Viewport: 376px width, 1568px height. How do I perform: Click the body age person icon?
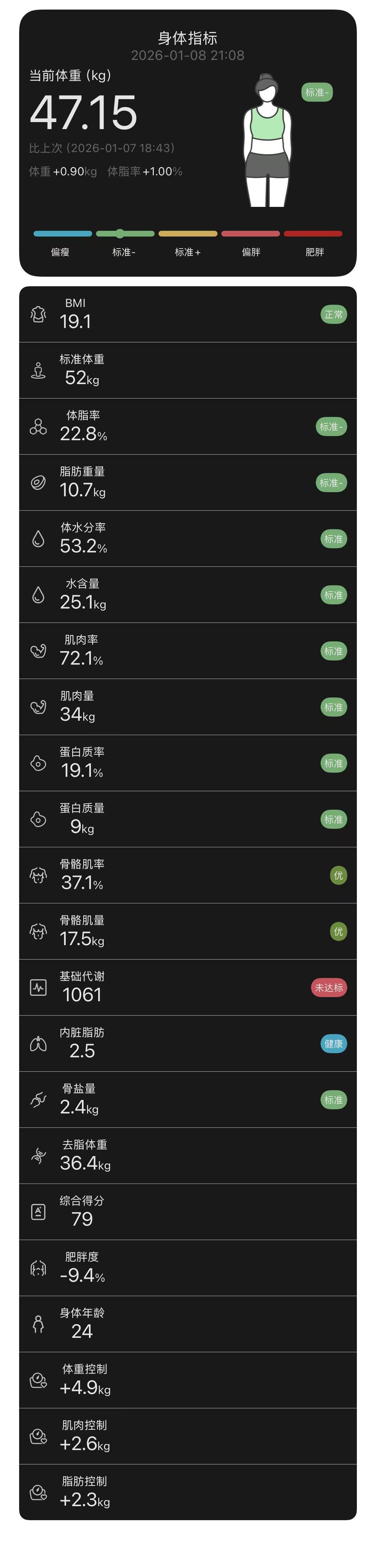coord(38,1324)
